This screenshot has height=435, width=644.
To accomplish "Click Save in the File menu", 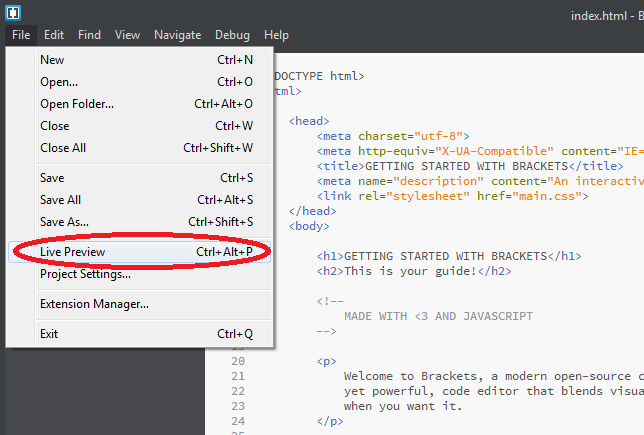I will click(139, 178).
